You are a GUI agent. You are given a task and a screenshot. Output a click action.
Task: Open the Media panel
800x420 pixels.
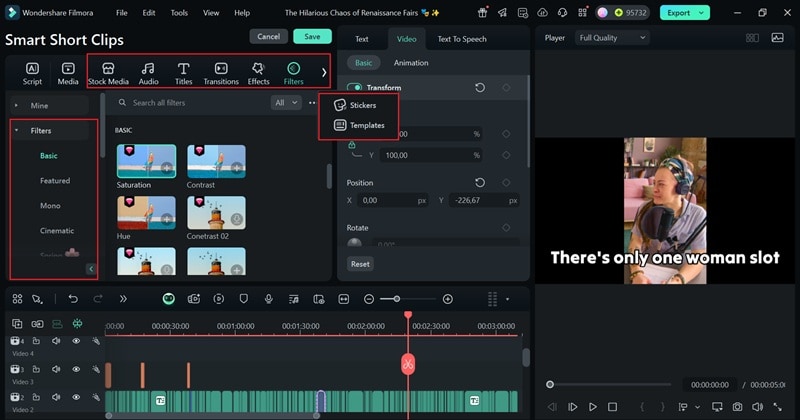(x=68, y=73)
